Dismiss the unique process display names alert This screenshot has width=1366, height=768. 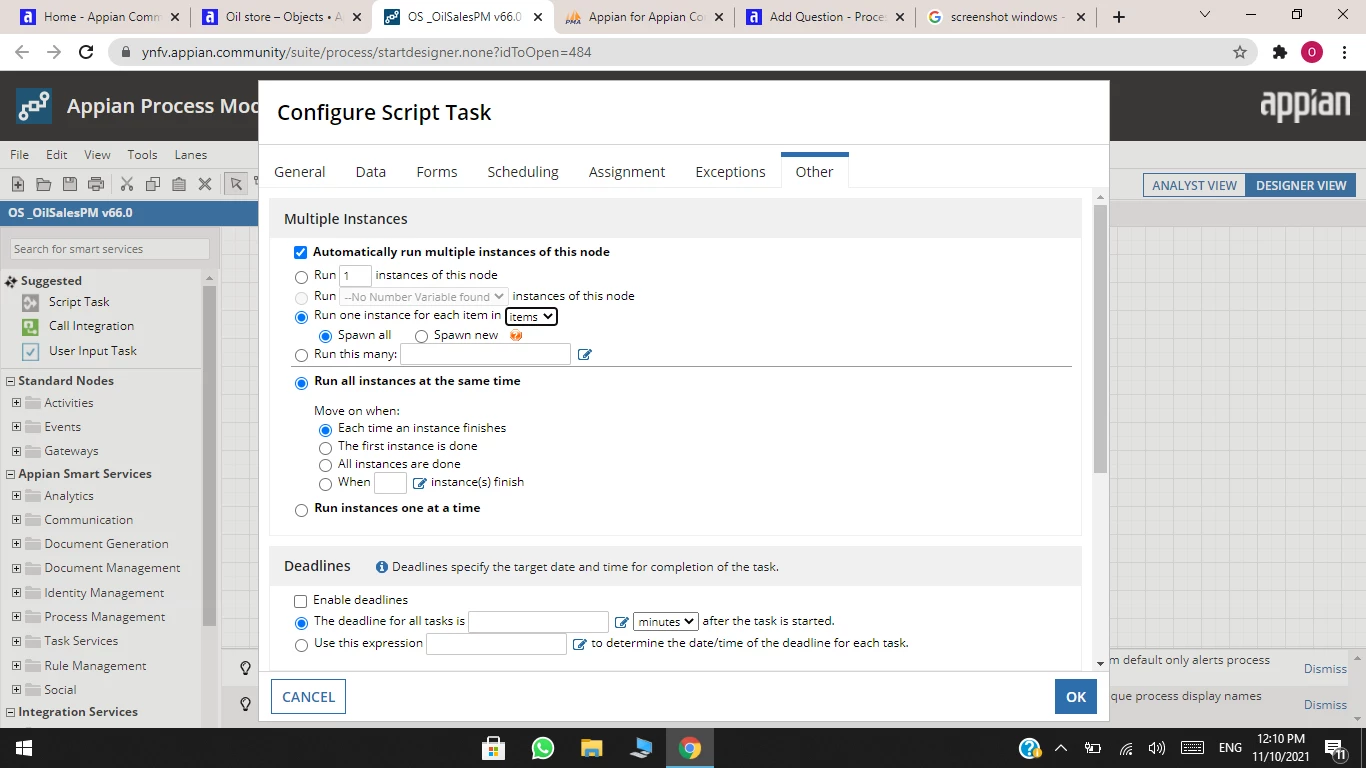pos(1325,705)
